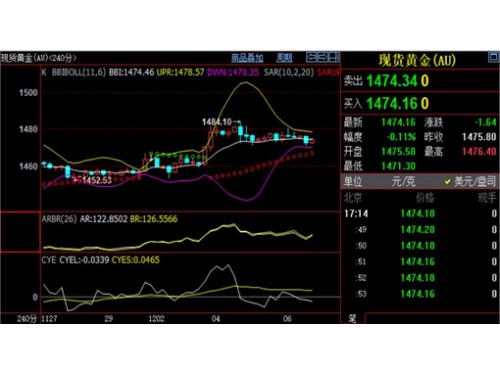
Task: Click the second chart layout icon
Action: tap(322, 57)
